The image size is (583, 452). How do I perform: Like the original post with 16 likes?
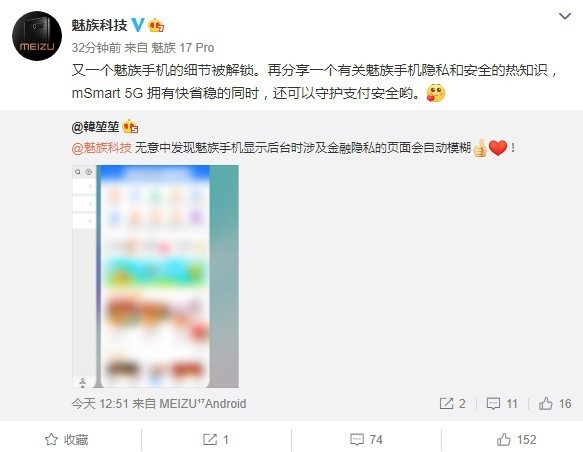point(555,404)
